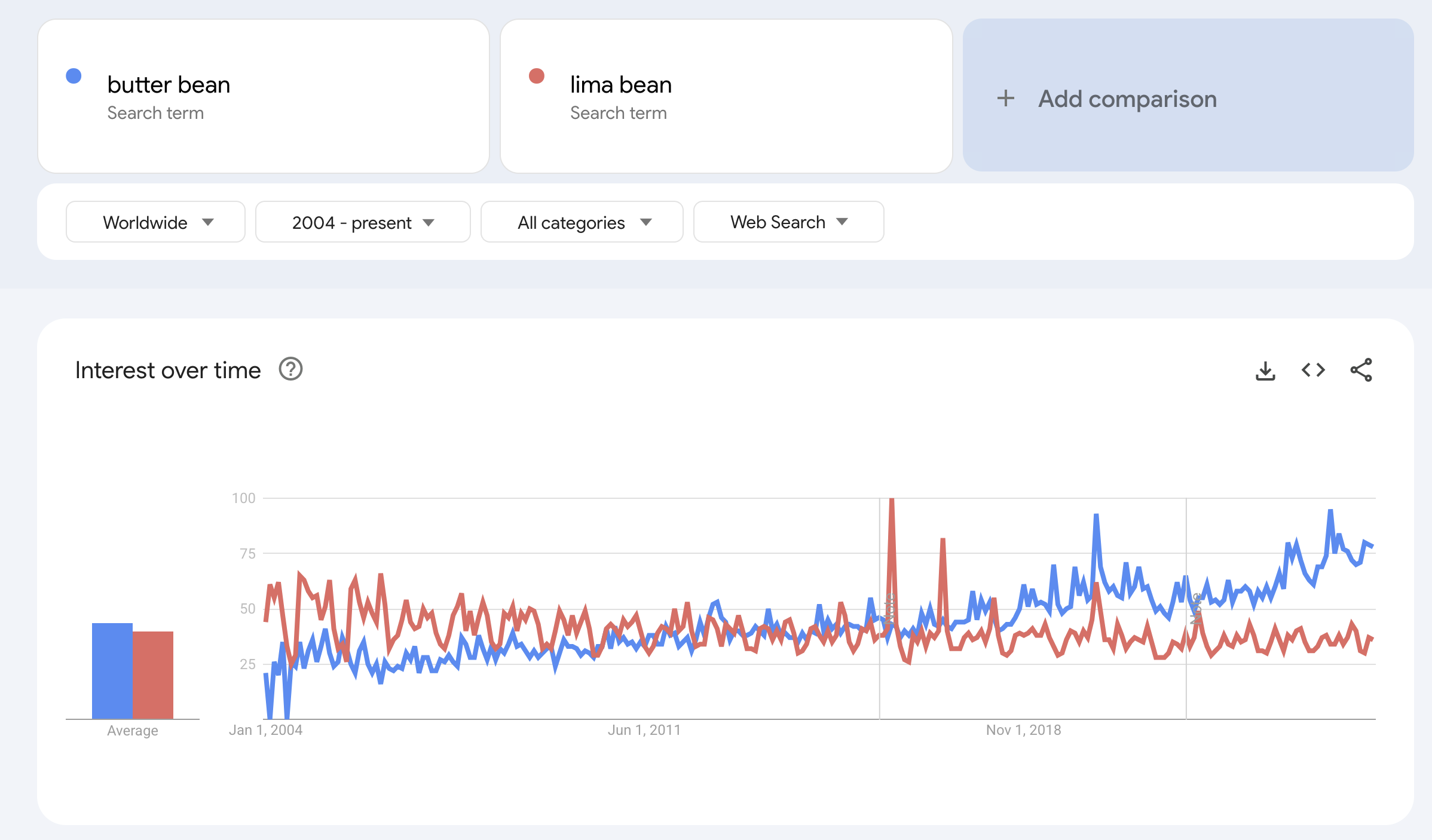The image size is (1432, 840).
Task: Download the Interest over time data
Action: [1266, 370]
